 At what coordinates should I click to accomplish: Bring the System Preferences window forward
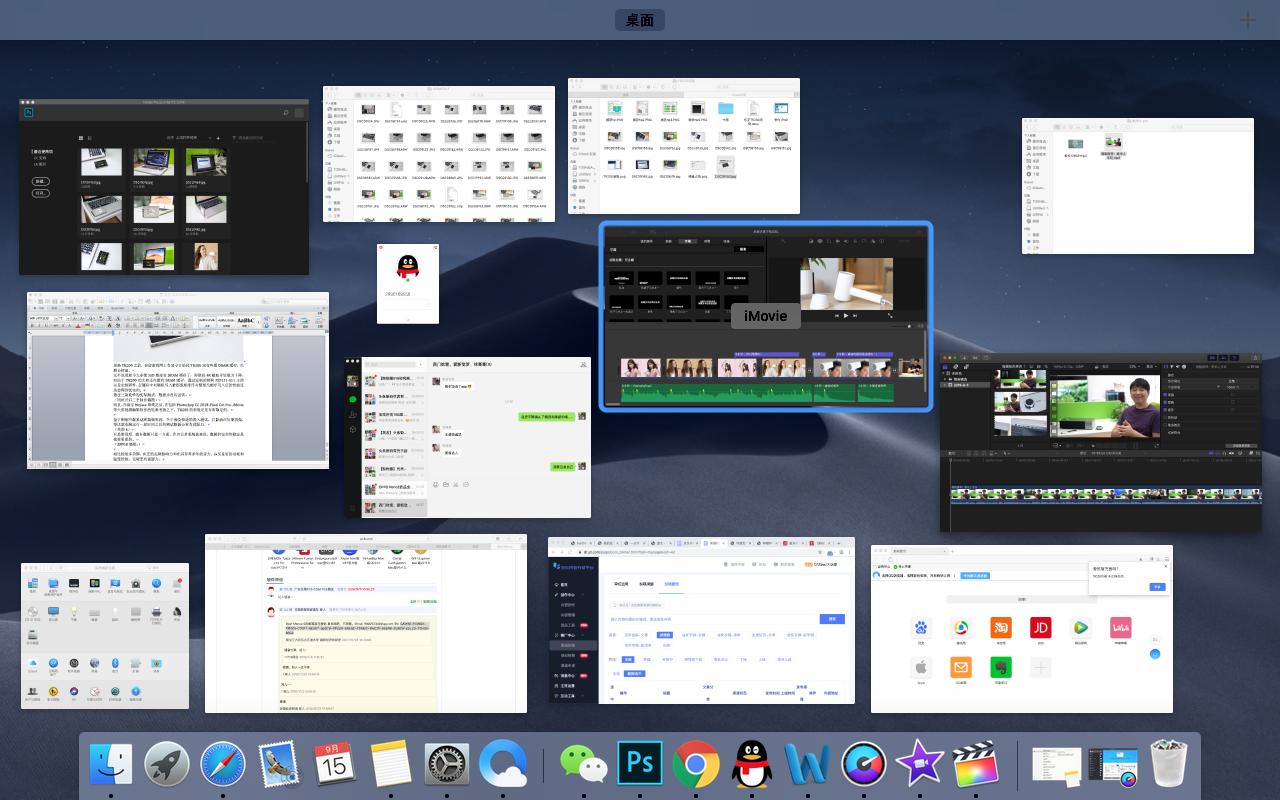tap(105, 636)
